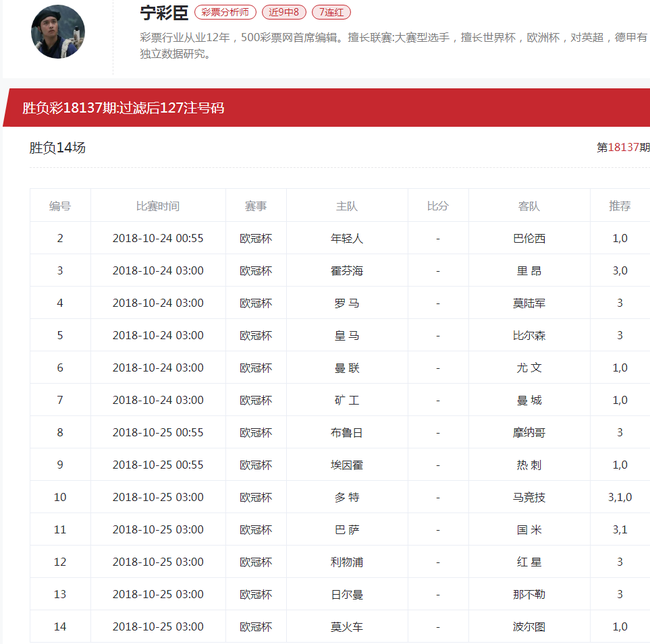Select away team 国米
This screenshot has width=650, height=644.
[529, 530]
